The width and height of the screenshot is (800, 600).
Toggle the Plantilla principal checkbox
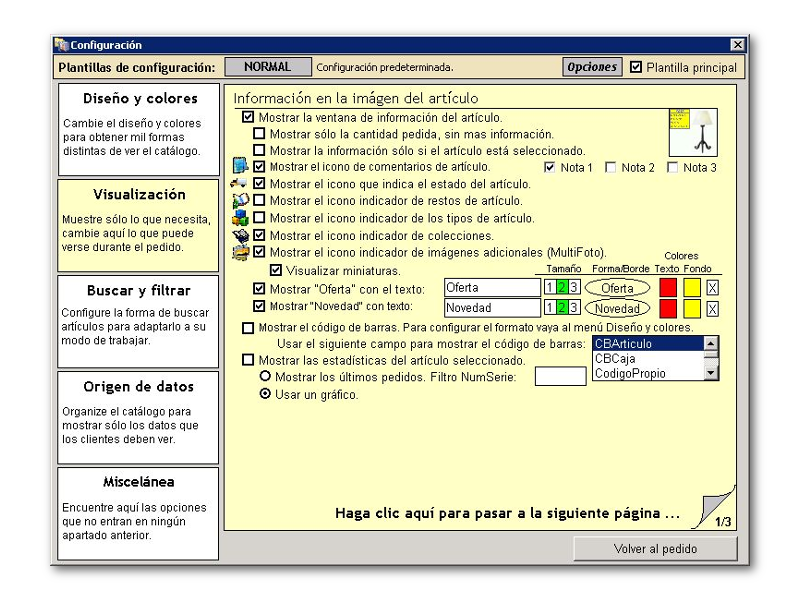click(x=636, y=67)
